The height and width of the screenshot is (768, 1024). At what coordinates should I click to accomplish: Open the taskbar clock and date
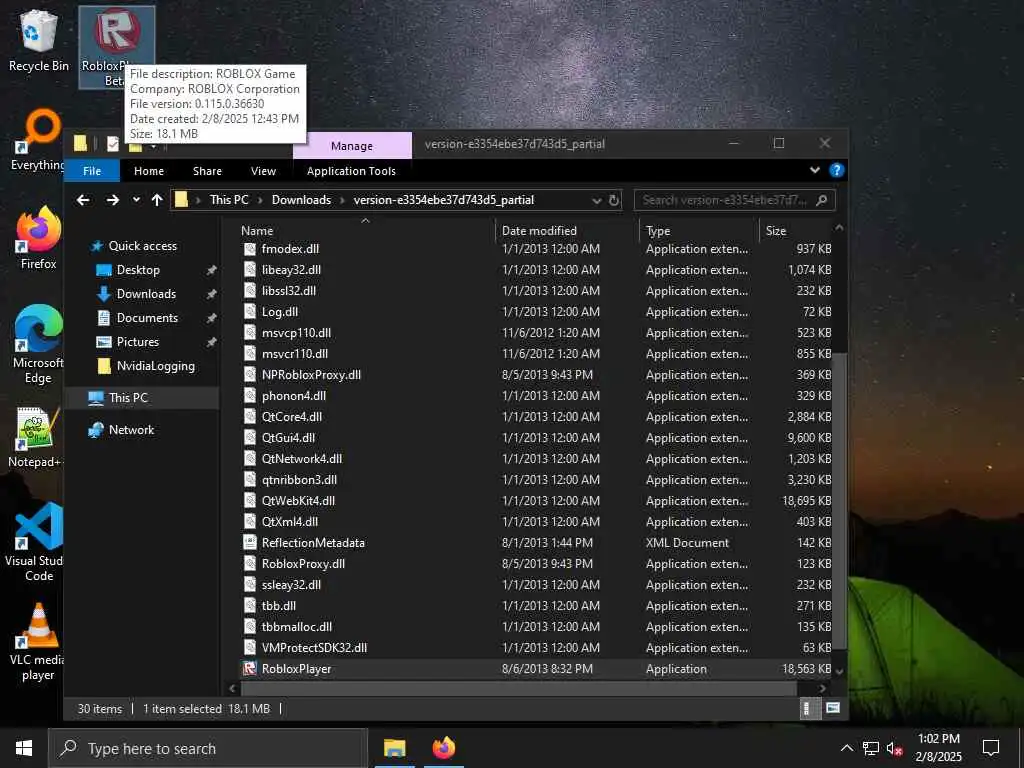pos(938,748)
